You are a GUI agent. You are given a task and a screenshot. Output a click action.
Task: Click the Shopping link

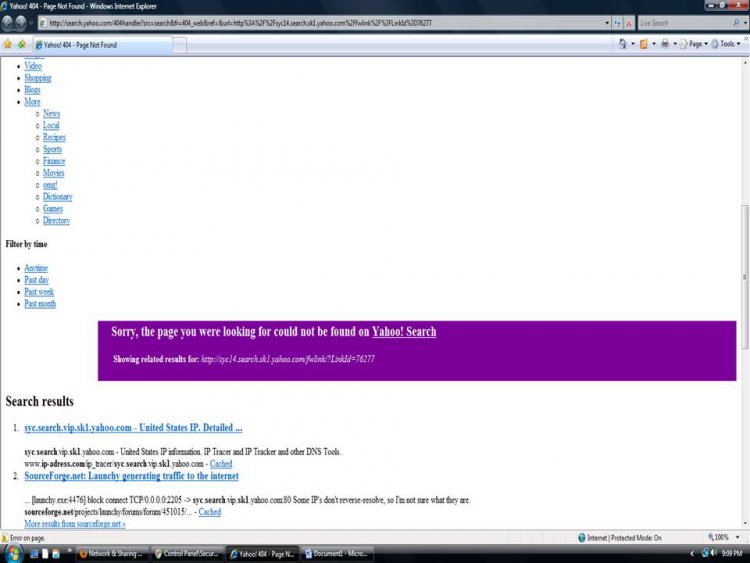click(x=38, y=78)
